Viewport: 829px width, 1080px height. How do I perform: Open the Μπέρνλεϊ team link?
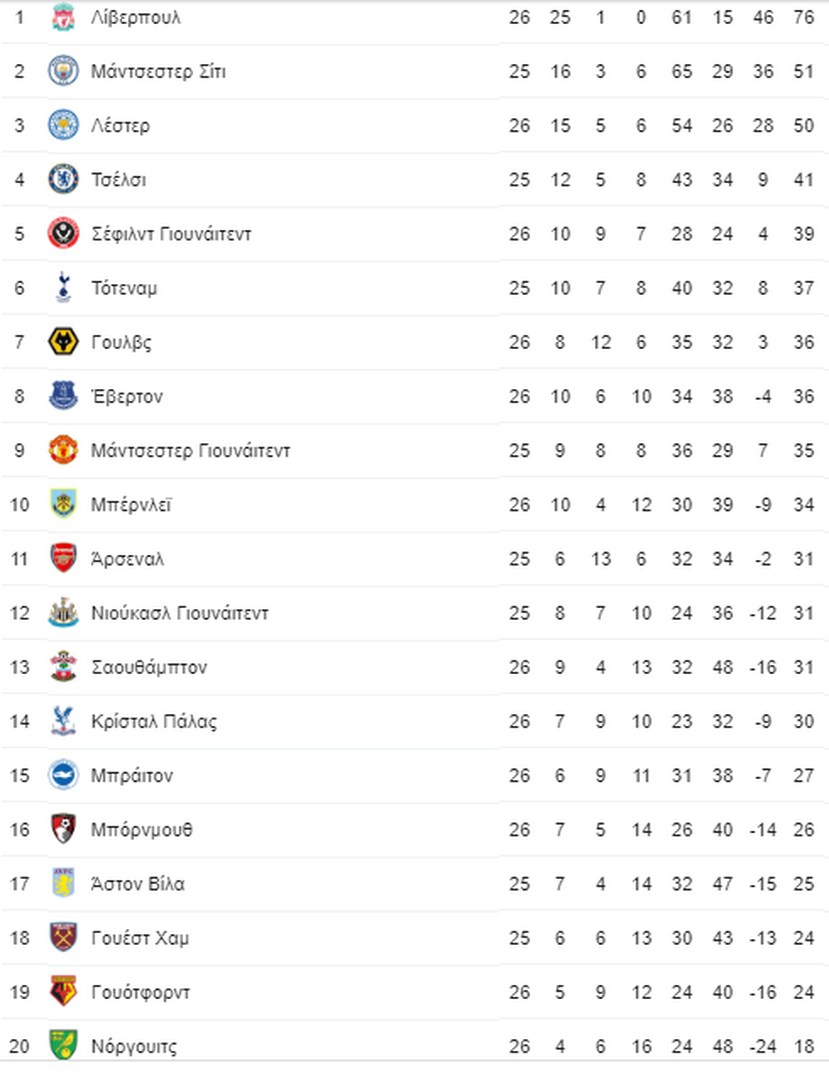pyautogui.click(x=132, y=504)
